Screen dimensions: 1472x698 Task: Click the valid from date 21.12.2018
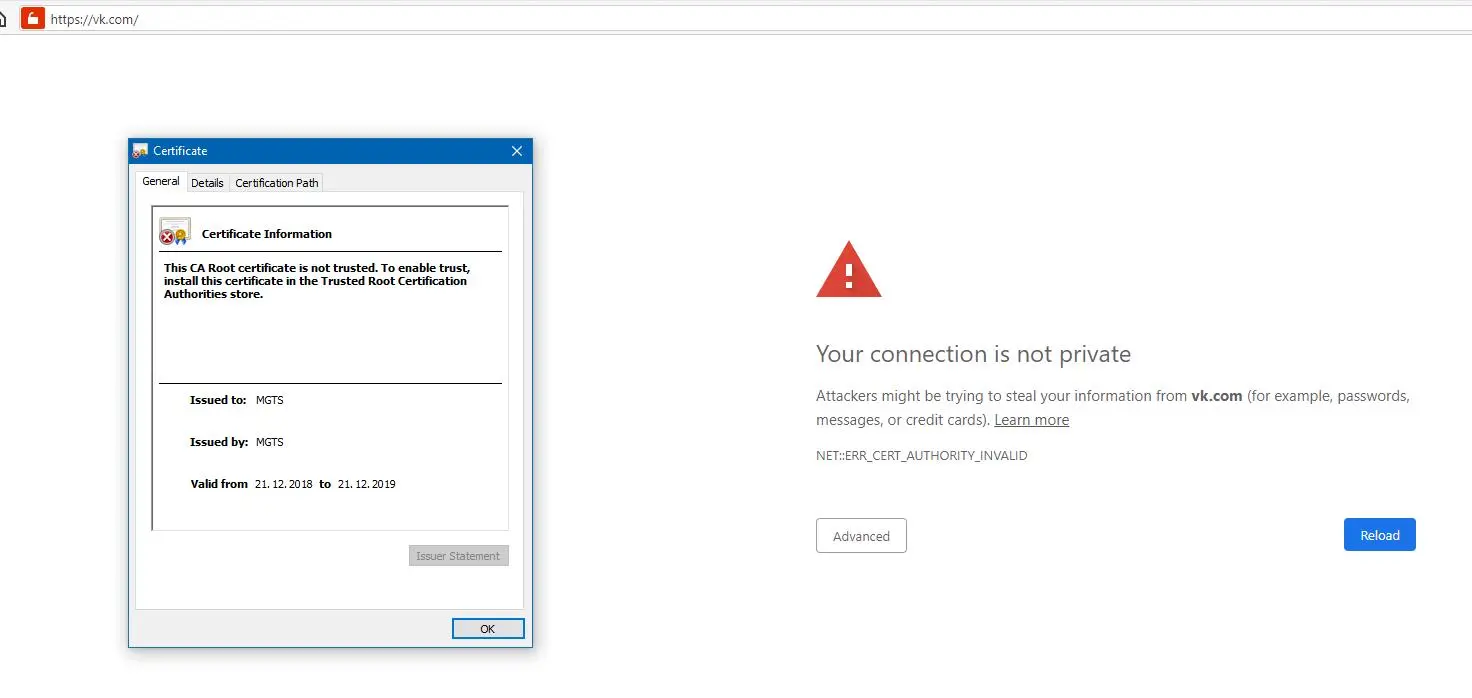pos(284,484)
